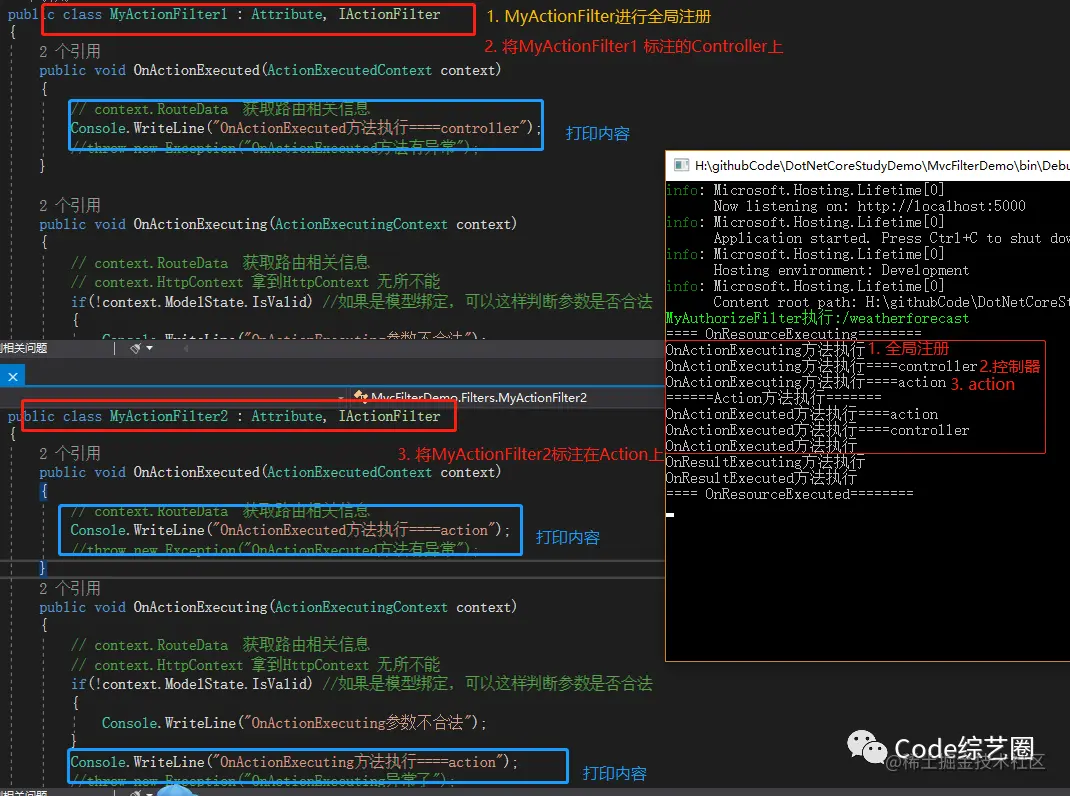Click WriteLine "OnActionExecuted方法执行====controller" code line
This screenshot has width=1070, height=796.
(306, 128)
